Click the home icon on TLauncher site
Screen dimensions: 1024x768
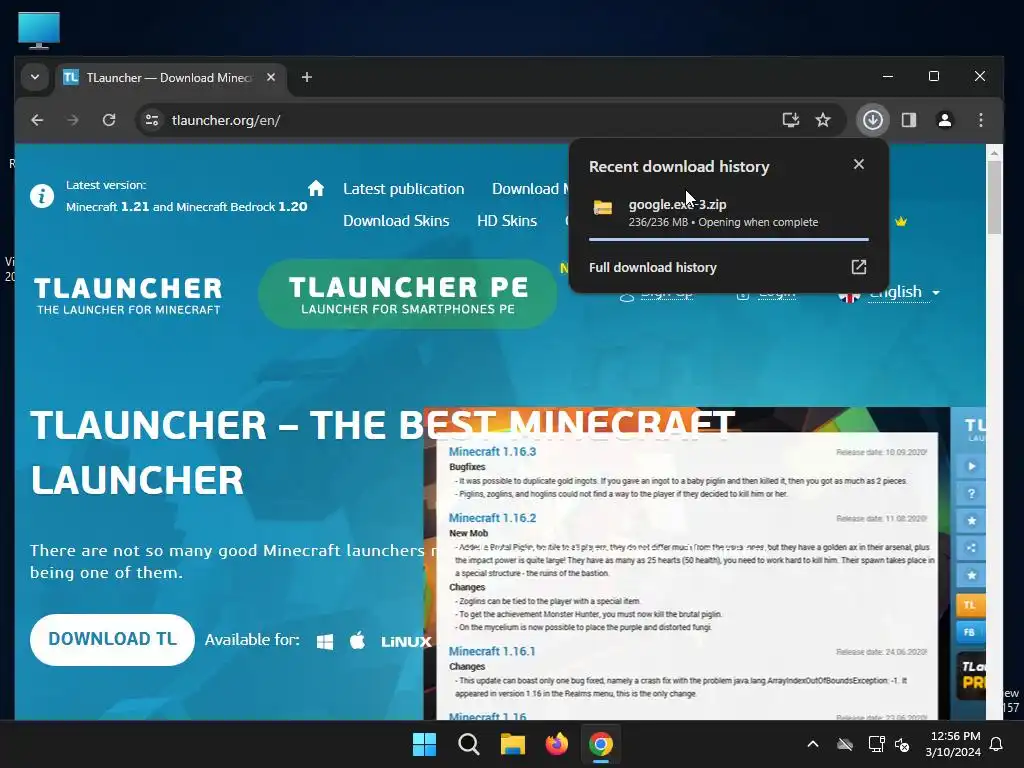(316, 188)
